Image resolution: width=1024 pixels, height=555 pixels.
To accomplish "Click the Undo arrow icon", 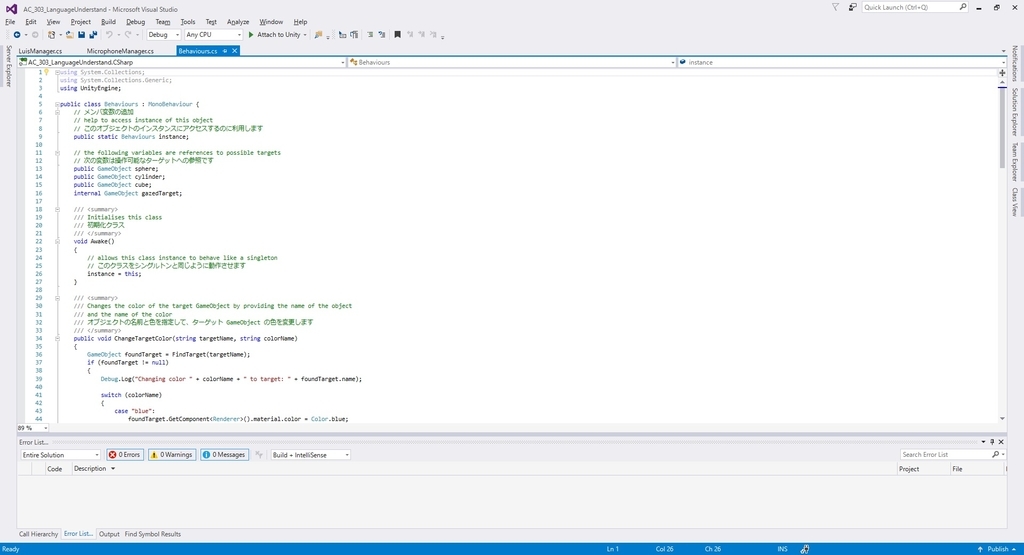I will tap(109, 35).
